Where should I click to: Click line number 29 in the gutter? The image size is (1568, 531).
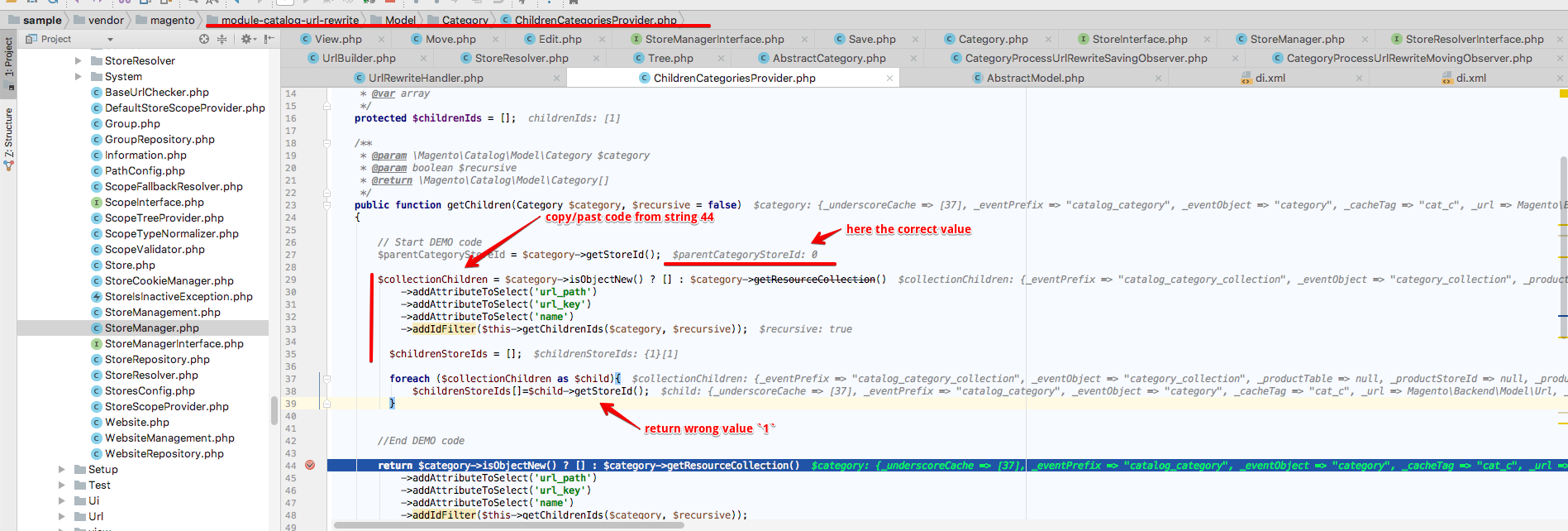[291, 280]
